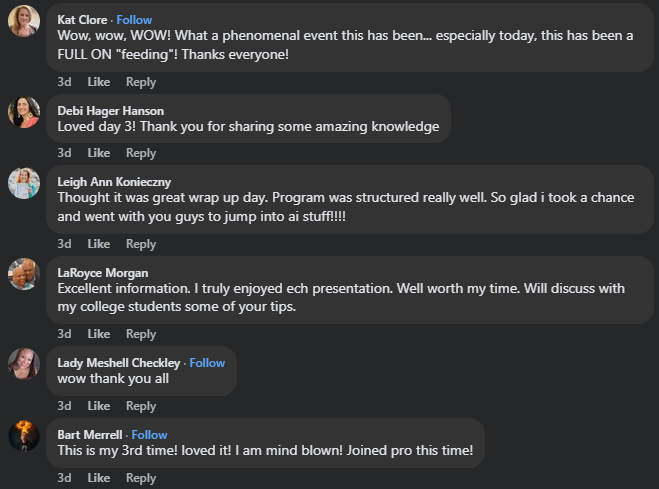This screenshot has height=489, width=659.
Task: Like Leigh Ann Konieczny's comment
Action: coord(98,244)
